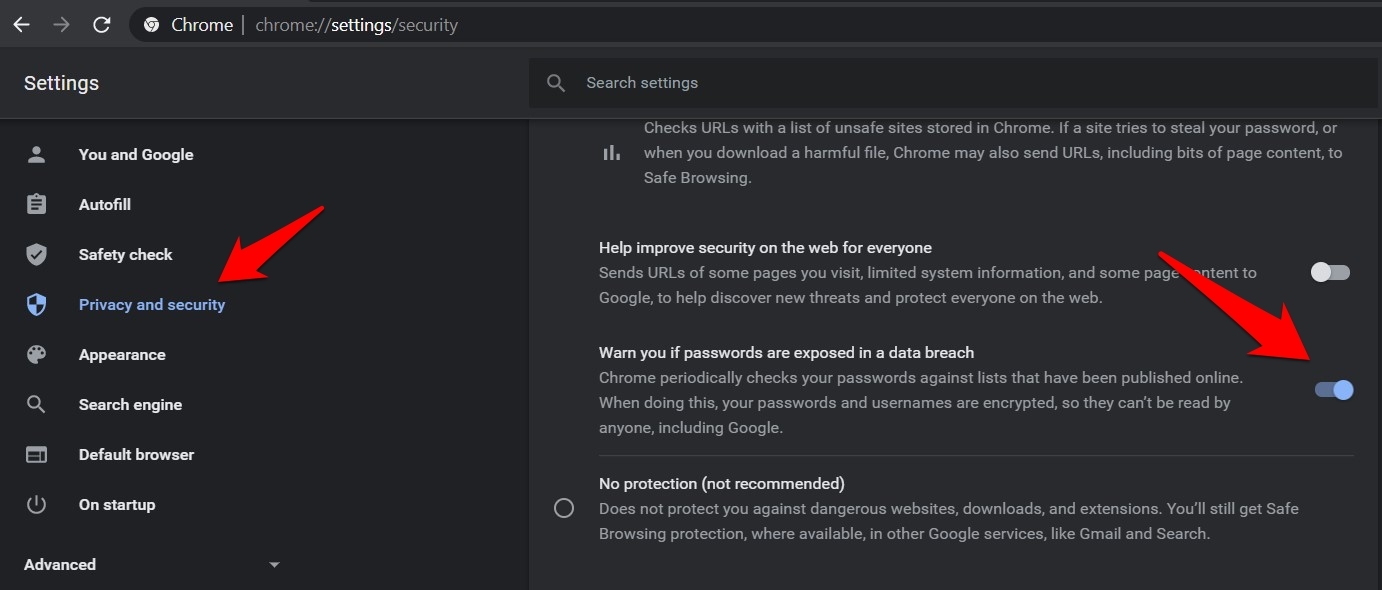The height and width of the screenshot is (590, 1382).
Task: Click the Search engine magnifier icon
Action: click(37, 405)
